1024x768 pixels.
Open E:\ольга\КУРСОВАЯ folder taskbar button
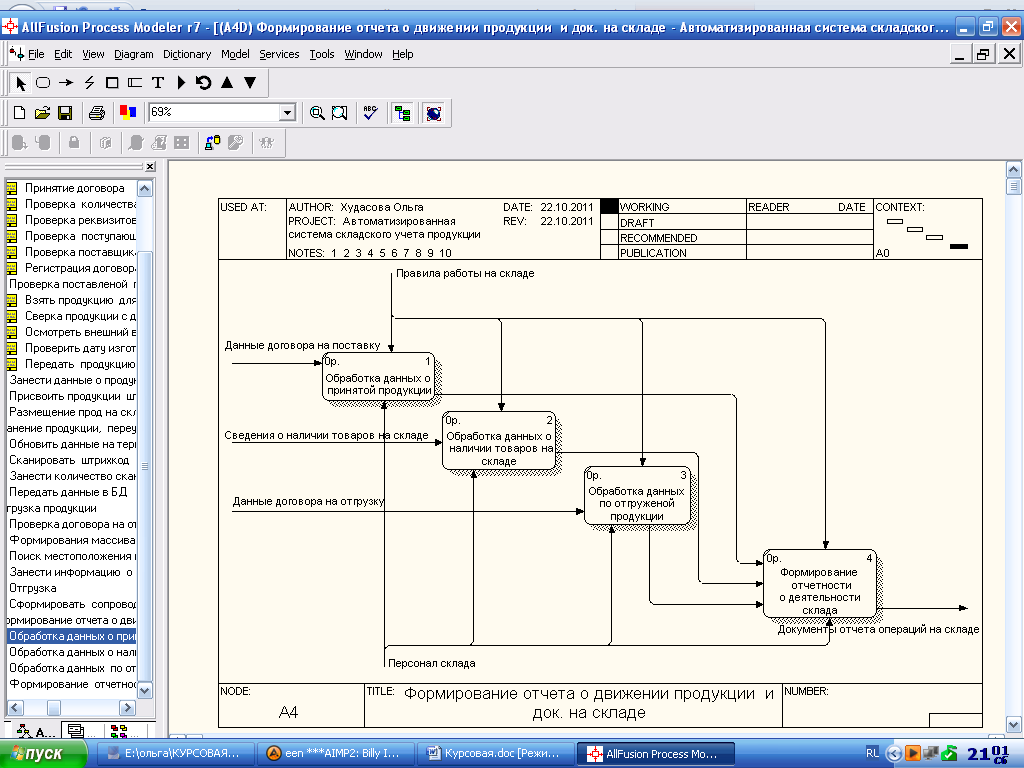click(x=175, y=754)
